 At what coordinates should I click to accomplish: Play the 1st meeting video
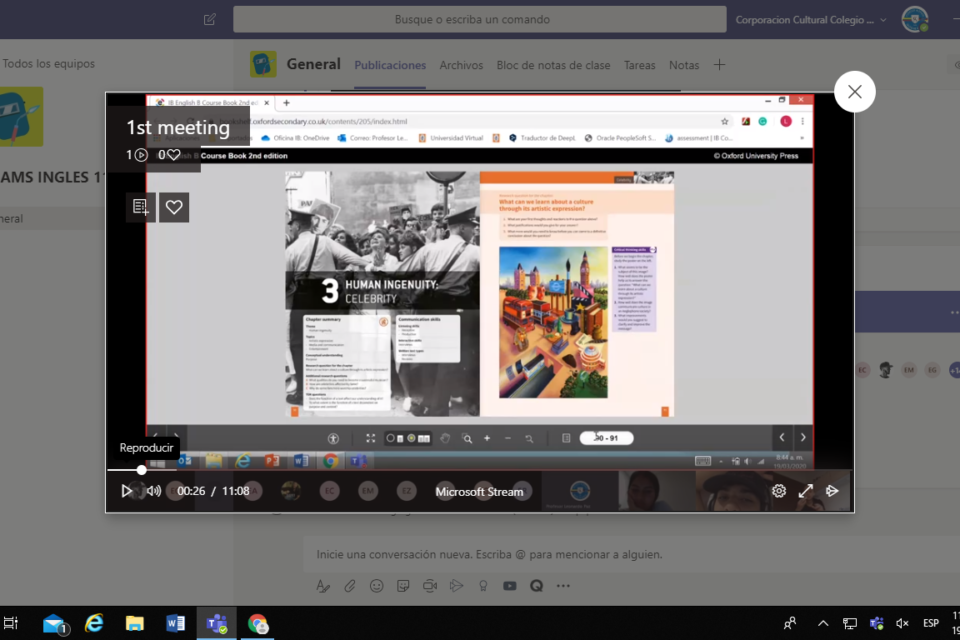pyautogui.click(x=126, y=491)
